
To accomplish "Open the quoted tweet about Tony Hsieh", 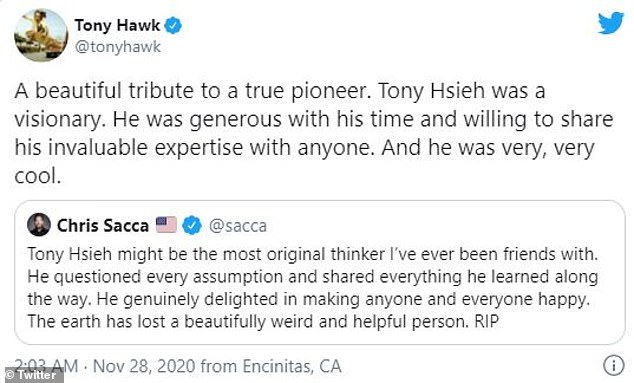I will pos(320,272).
